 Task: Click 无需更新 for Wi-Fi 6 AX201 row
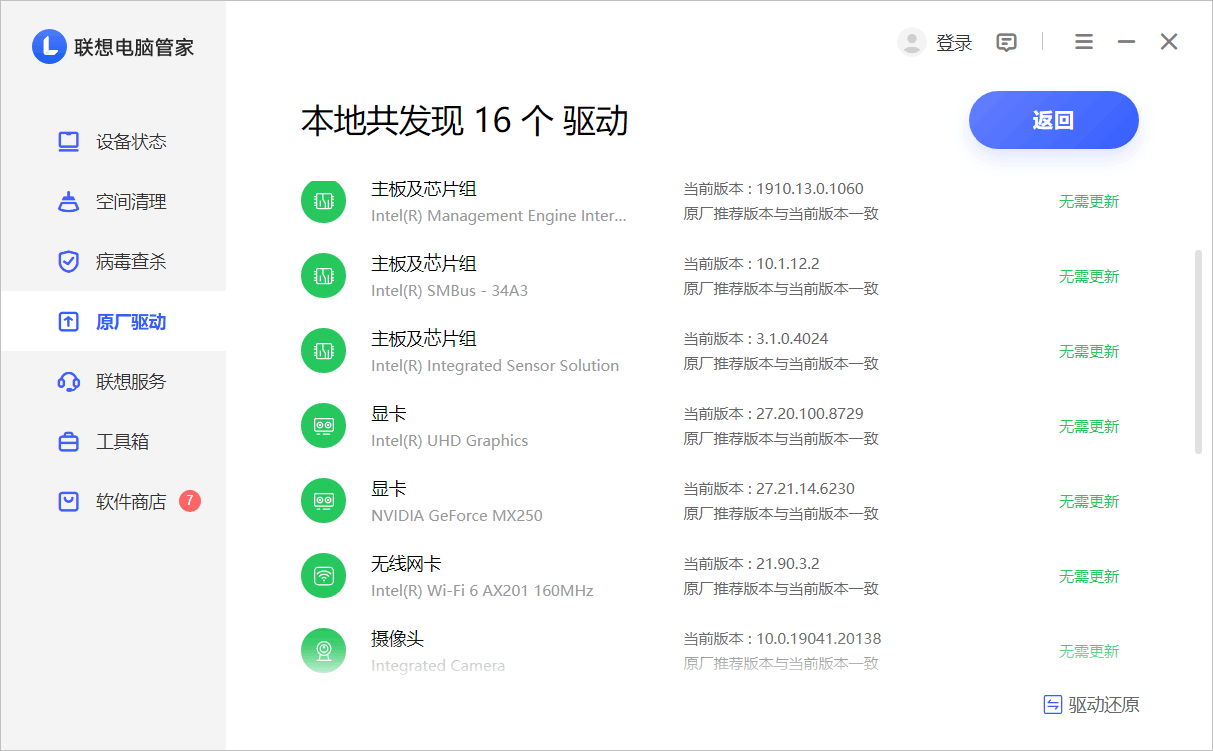pyautogui.click(x=1089, y=576)
